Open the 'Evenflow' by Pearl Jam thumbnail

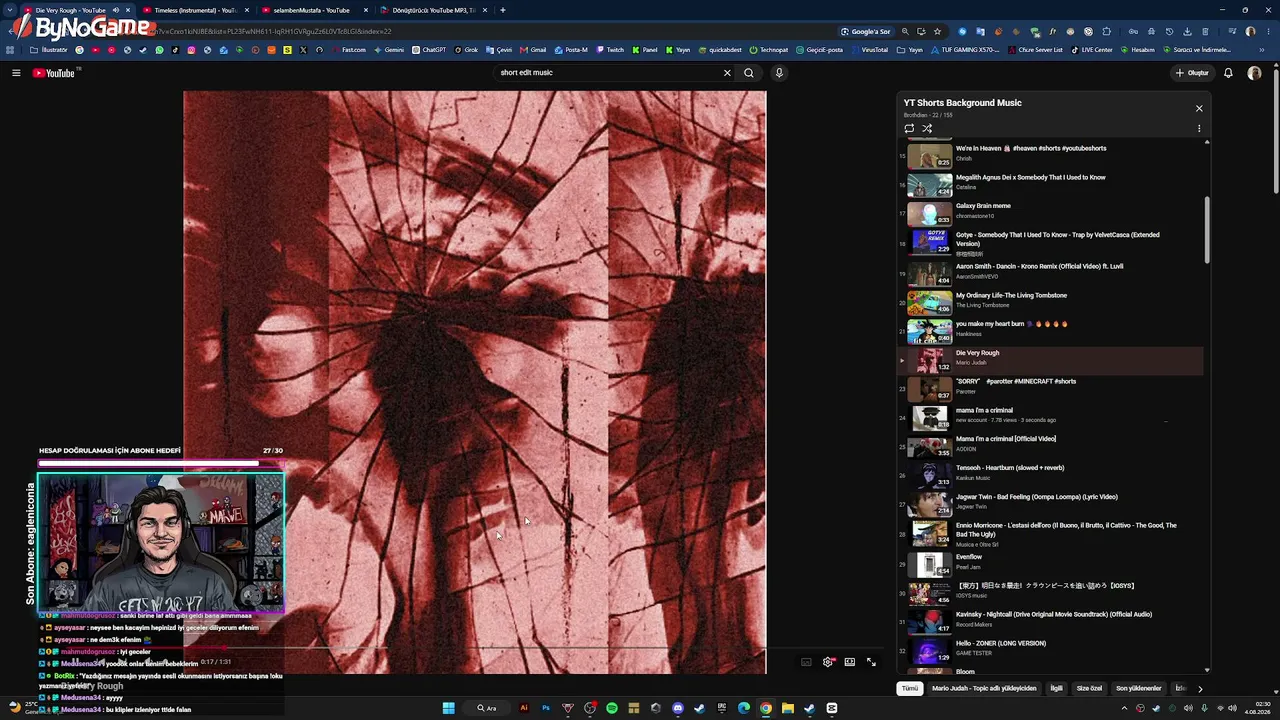(x=929, y=563)
